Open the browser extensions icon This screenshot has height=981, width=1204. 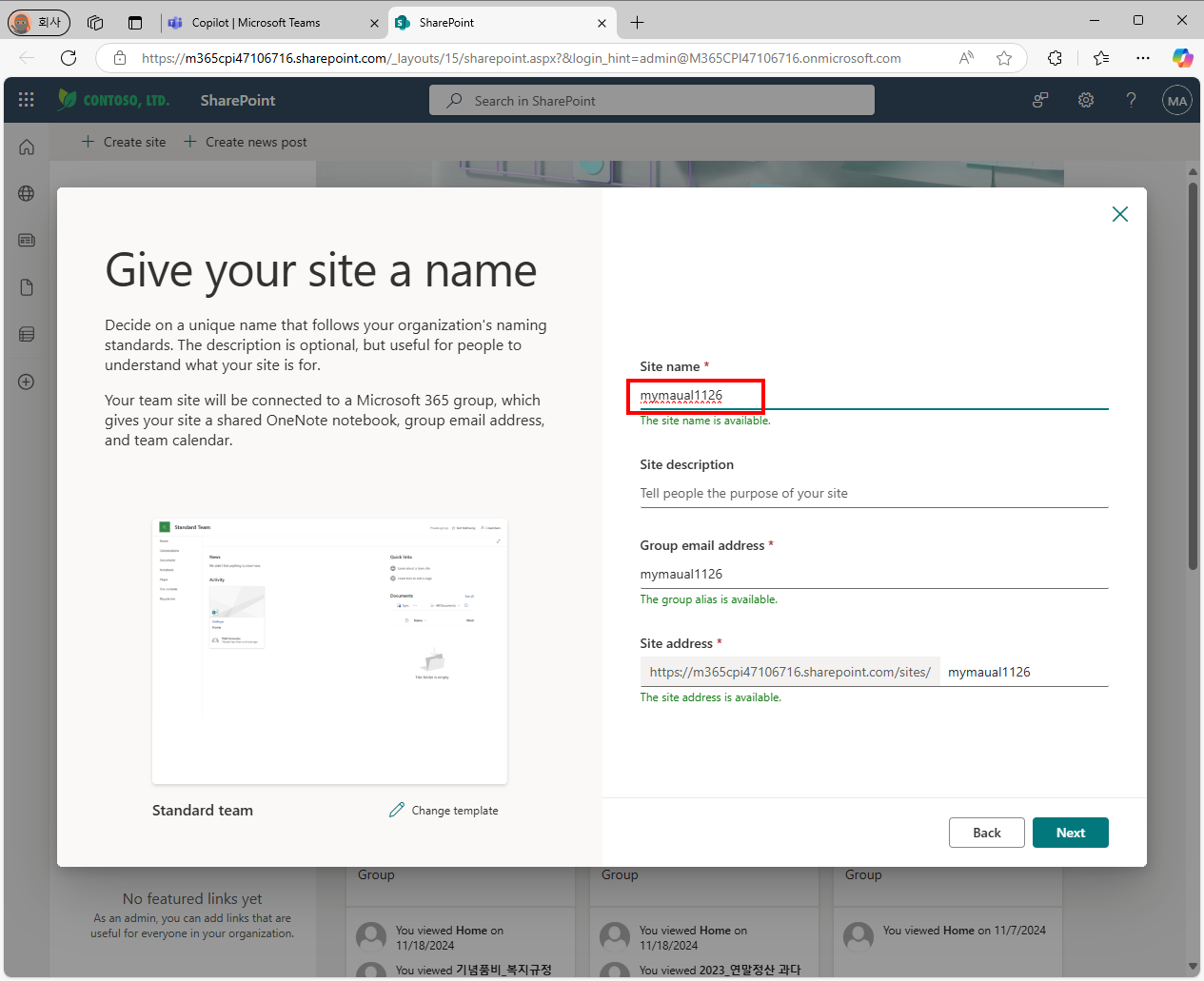[x=1055, y=58]
